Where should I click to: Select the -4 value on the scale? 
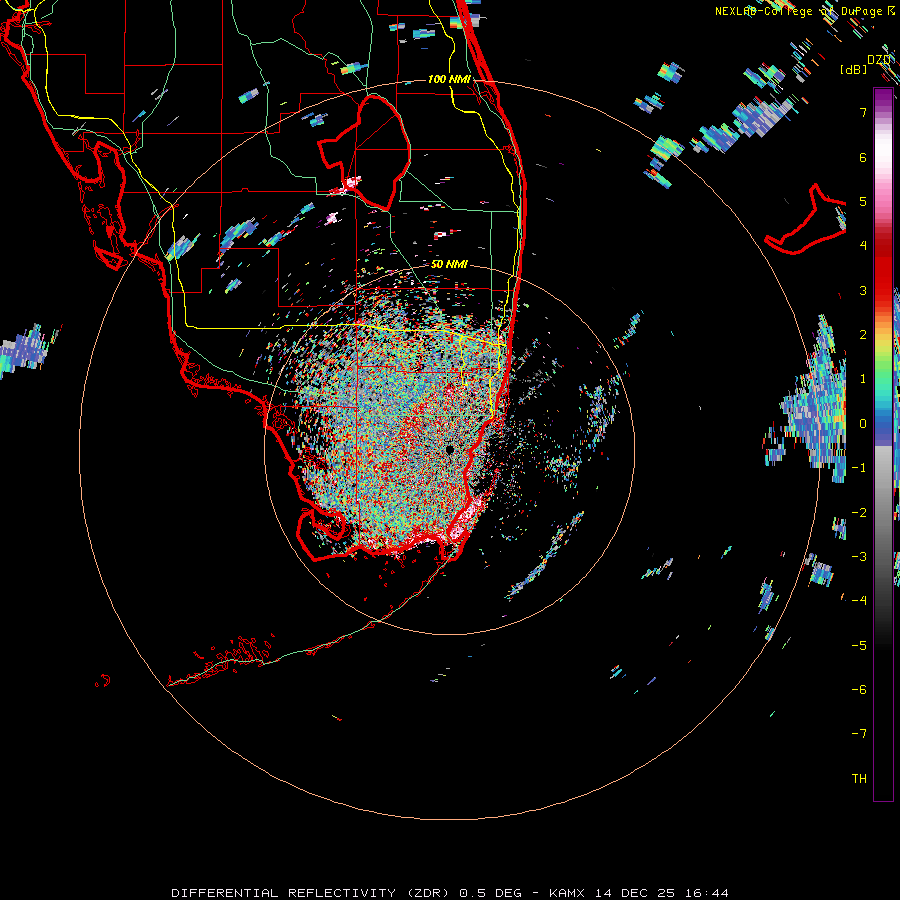[859, 601]
